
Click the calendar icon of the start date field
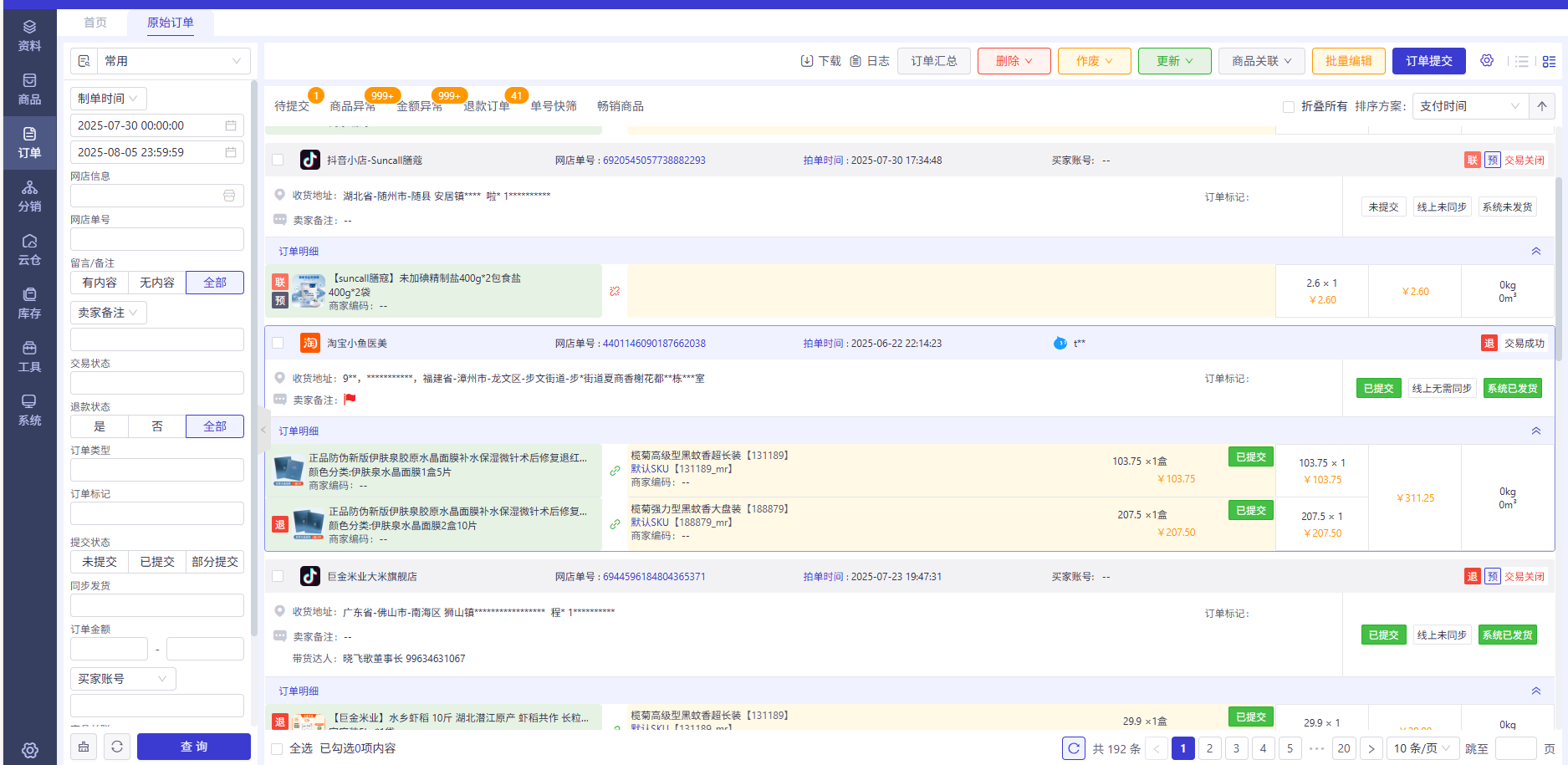tap(231, 125)
